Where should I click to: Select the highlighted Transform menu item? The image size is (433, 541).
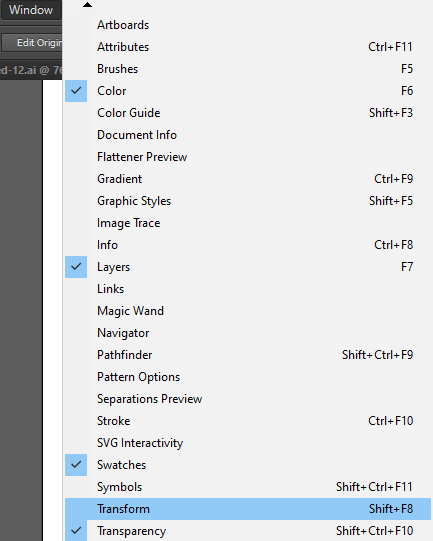point(248,509)
